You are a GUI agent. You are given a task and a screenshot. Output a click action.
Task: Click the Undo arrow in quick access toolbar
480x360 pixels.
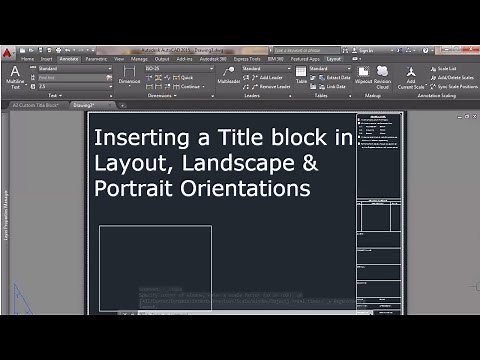68,50
